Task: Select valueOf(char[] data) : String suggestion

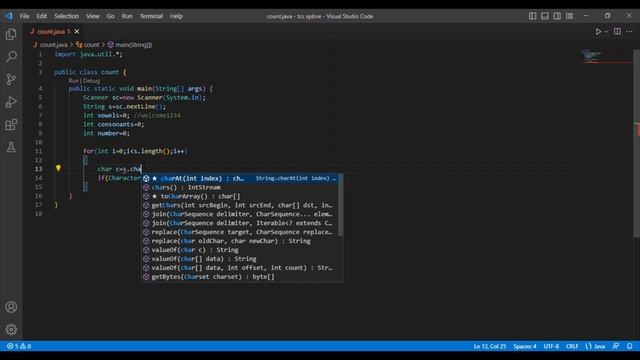Action: (240, 259)
